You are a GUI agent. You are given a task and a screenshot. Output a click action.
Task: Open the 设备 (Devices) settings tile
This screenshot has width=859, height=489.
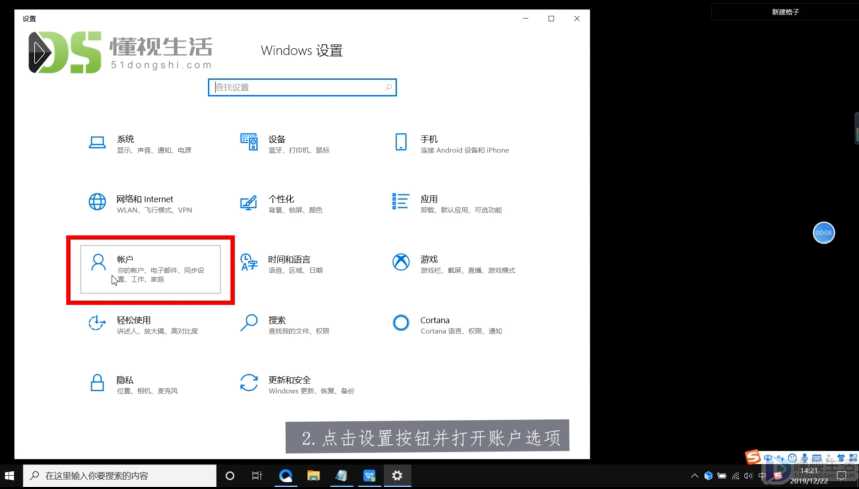[285, 143]
